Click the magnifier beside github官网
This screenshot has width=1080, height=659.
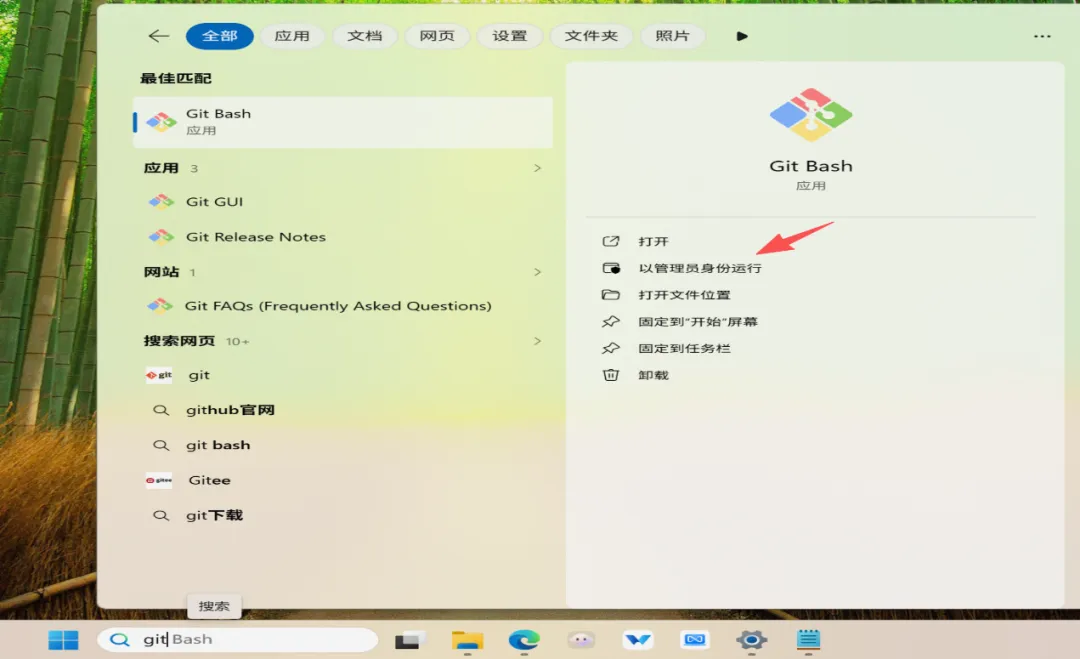(160, 410)
